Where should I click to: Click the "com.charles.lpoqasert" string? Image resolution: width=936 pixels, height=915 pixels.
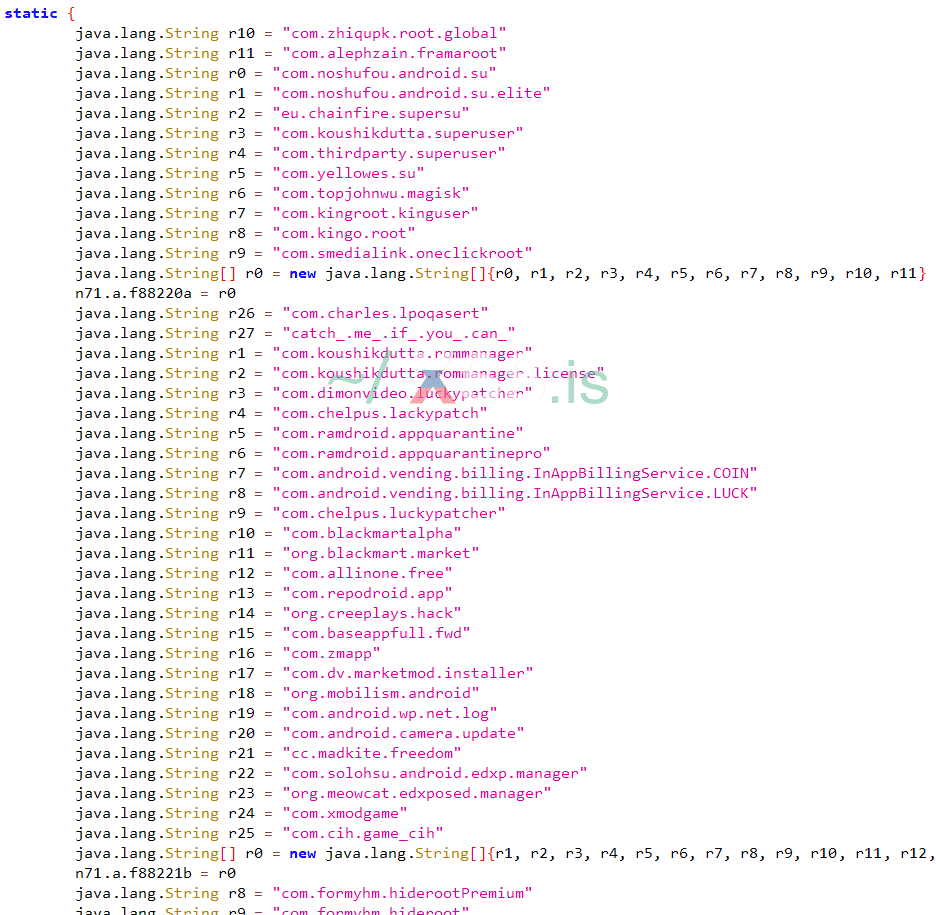[x=385, y=313]
